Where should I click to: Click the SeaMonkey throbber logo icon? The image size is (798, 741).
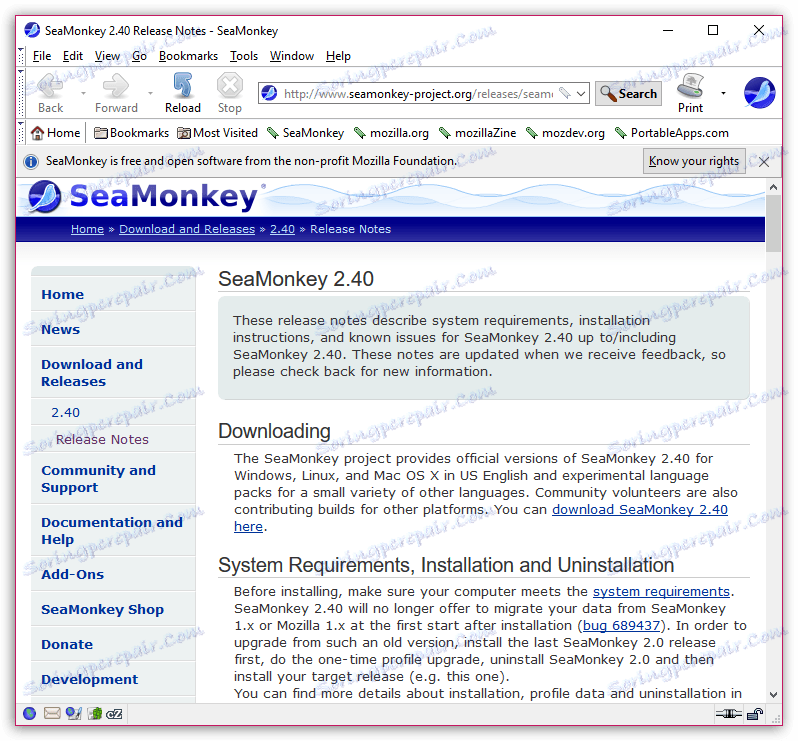pyautogui.click(x=759, y=93)
